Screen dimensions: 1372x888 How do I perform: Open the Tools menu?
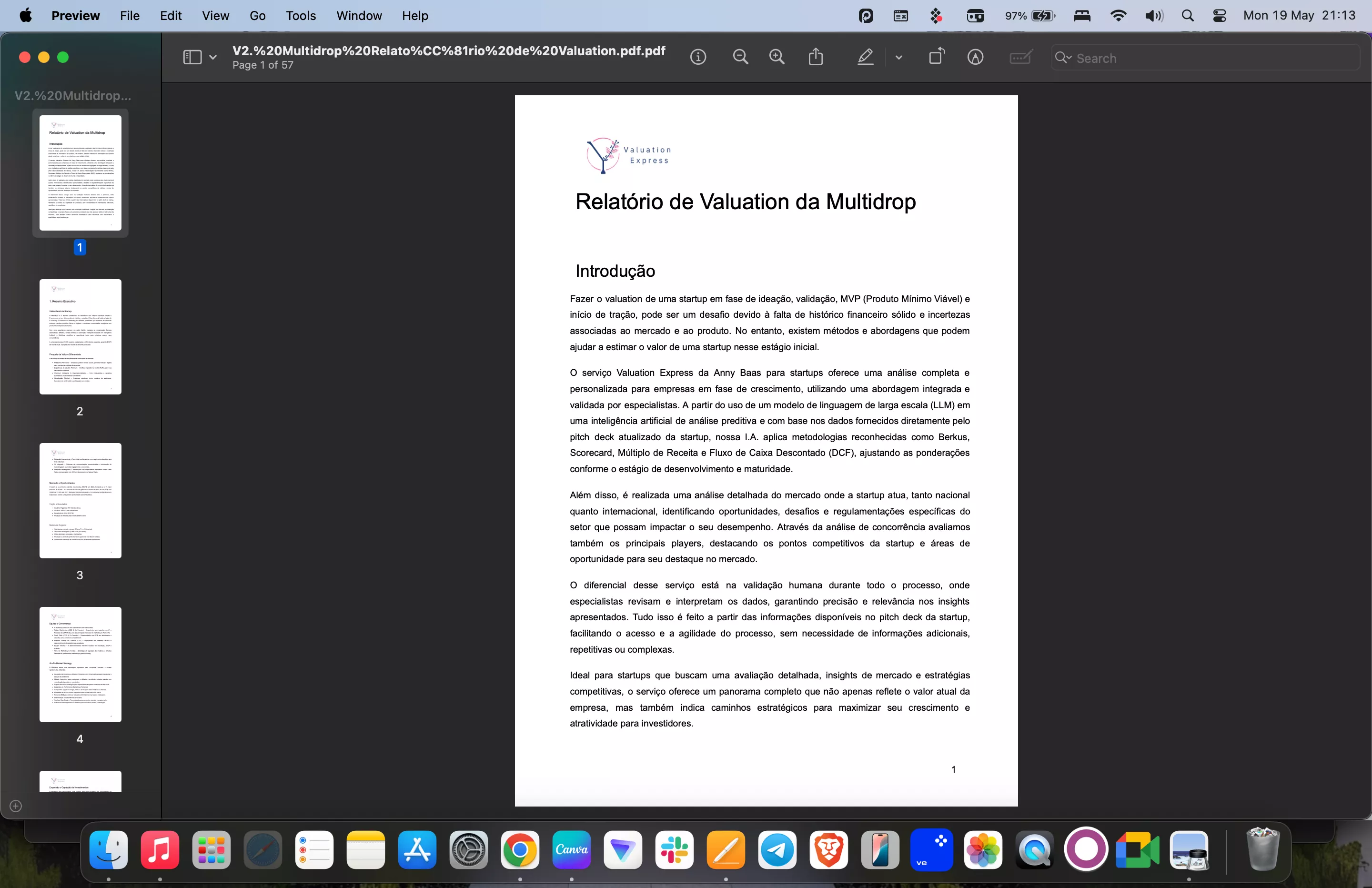300,16
